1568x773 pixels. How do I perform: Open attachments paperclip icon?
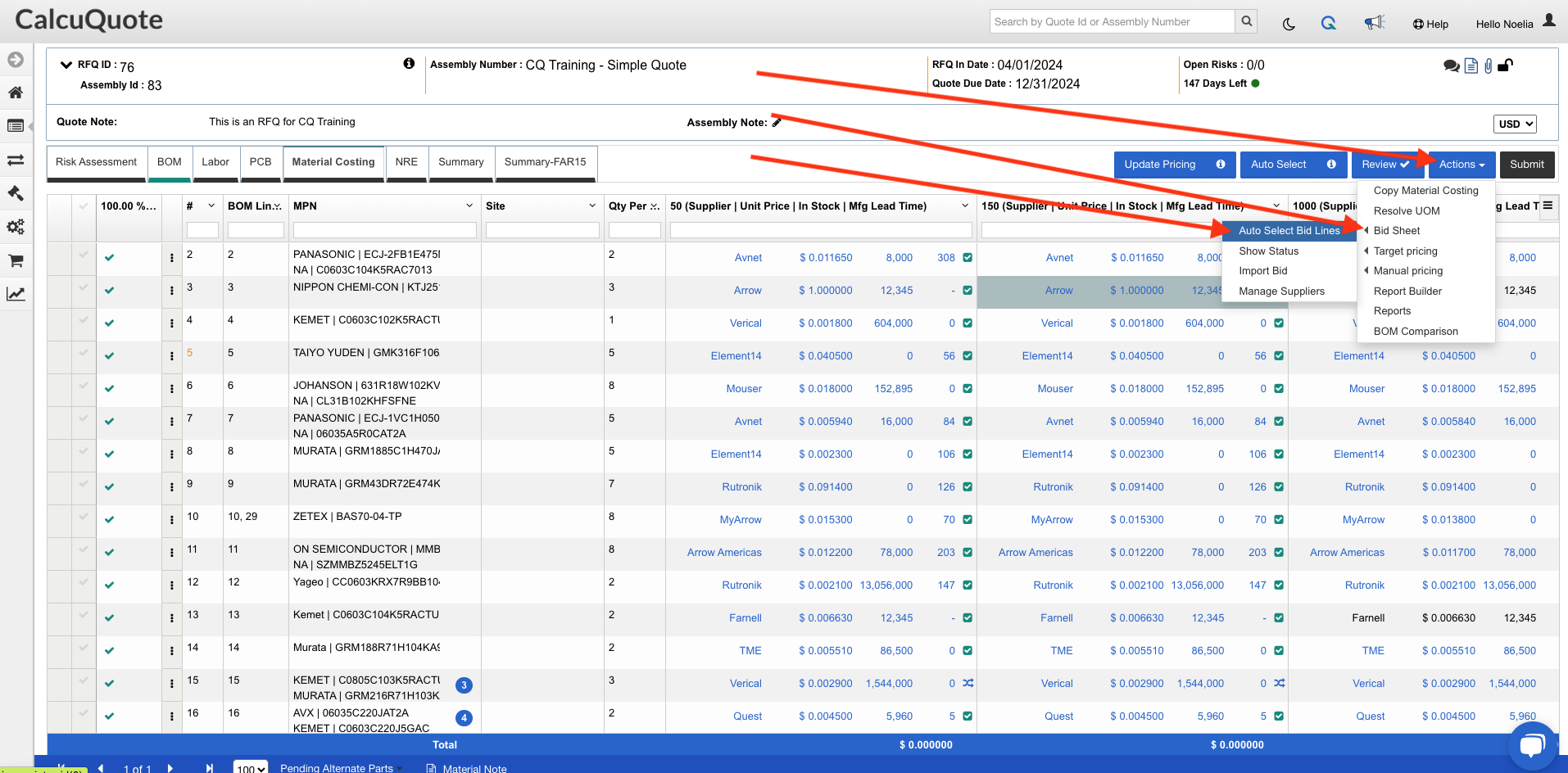click(1489, 66)
